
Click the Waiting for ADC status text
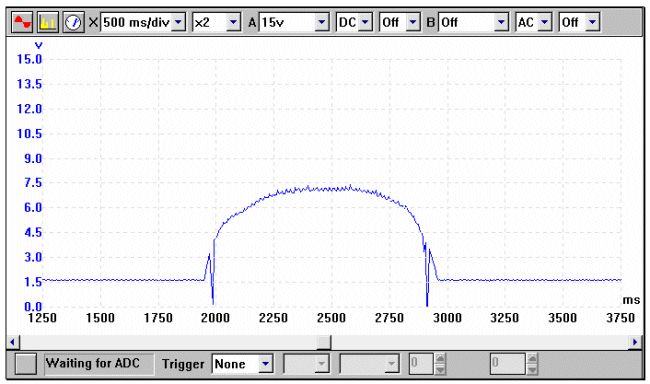[x=92, y=363]
